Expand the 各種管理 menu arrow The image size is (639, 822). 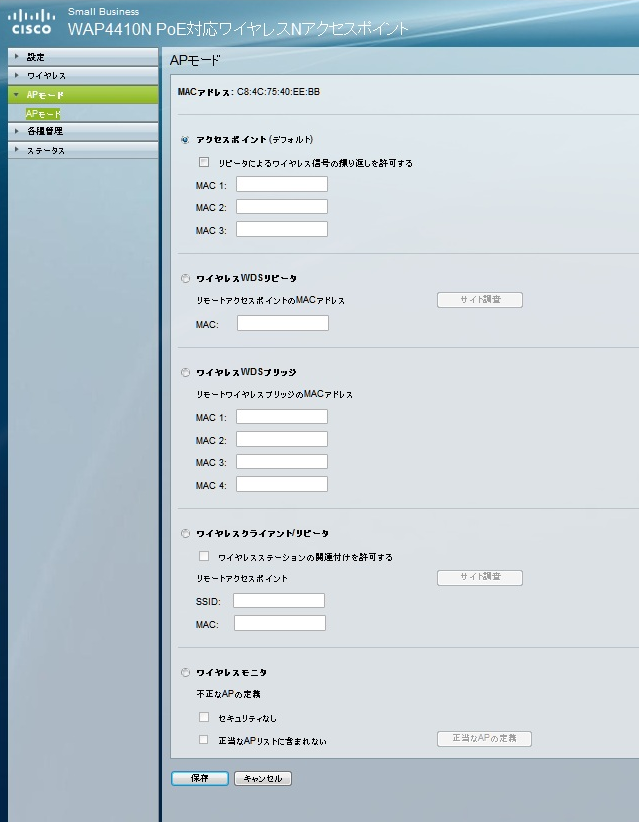click(17, 131)
